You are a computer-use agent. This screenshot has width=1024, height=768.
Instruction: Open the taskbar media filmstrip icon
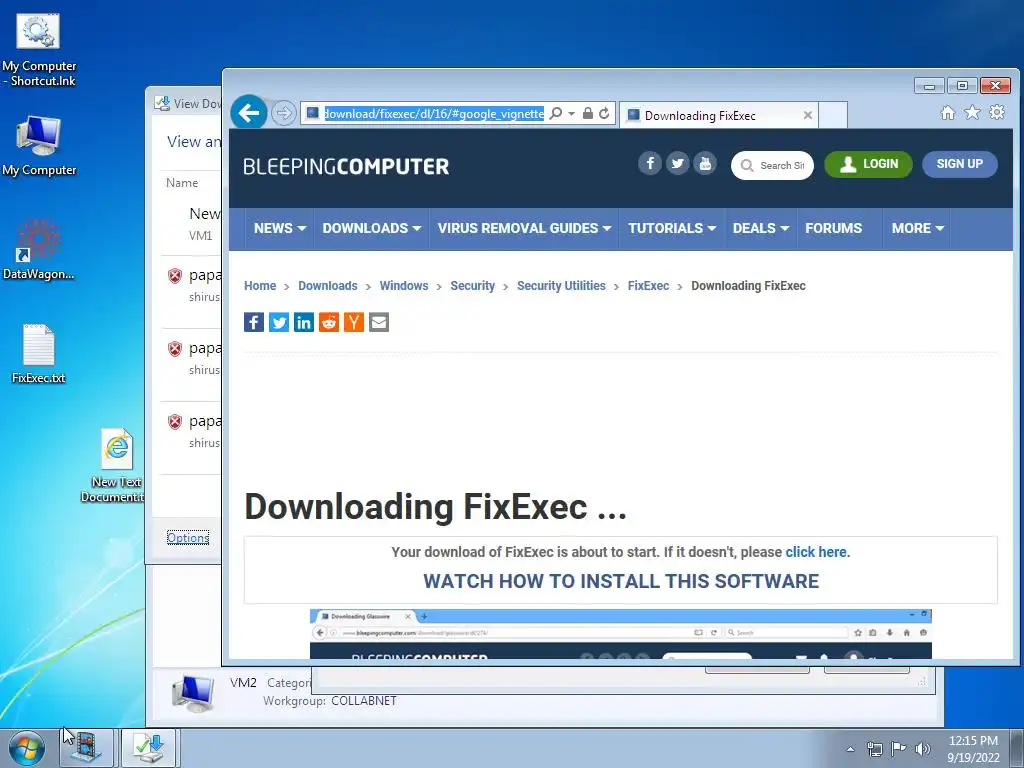[87, 748]
